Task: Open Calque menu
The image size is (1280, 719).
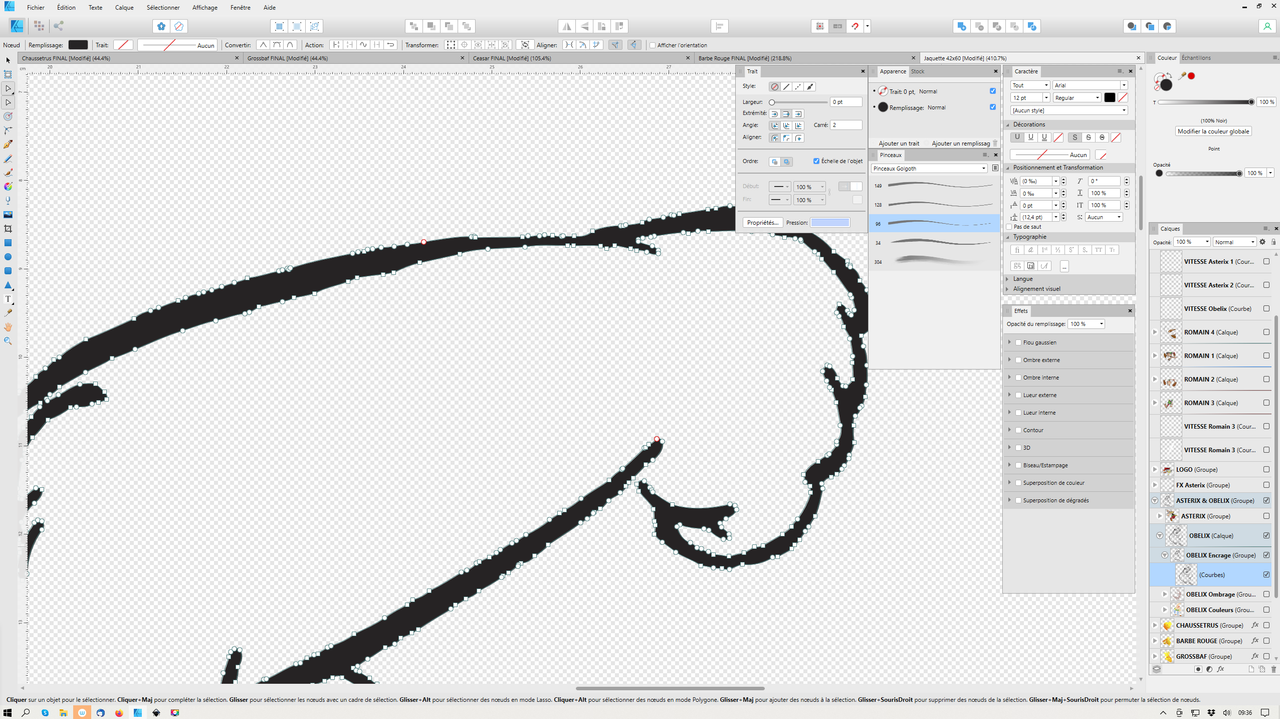Action: tap(124, 7)
